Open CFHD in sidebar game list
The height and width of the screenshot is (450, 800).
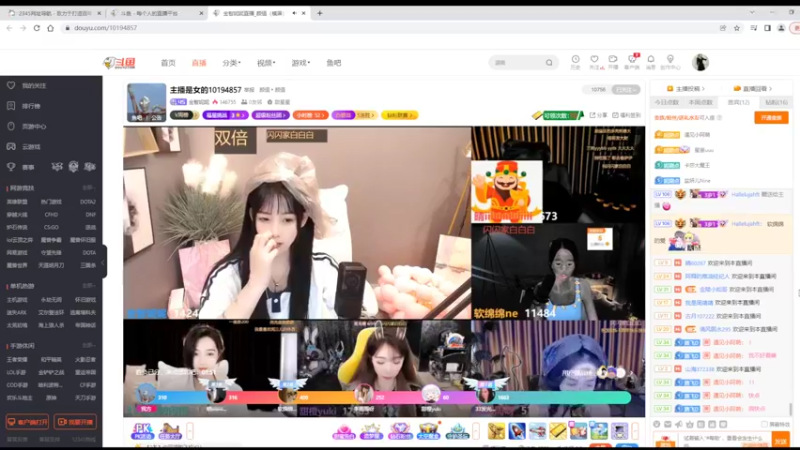pyautogui.click(x=51, y=215)
